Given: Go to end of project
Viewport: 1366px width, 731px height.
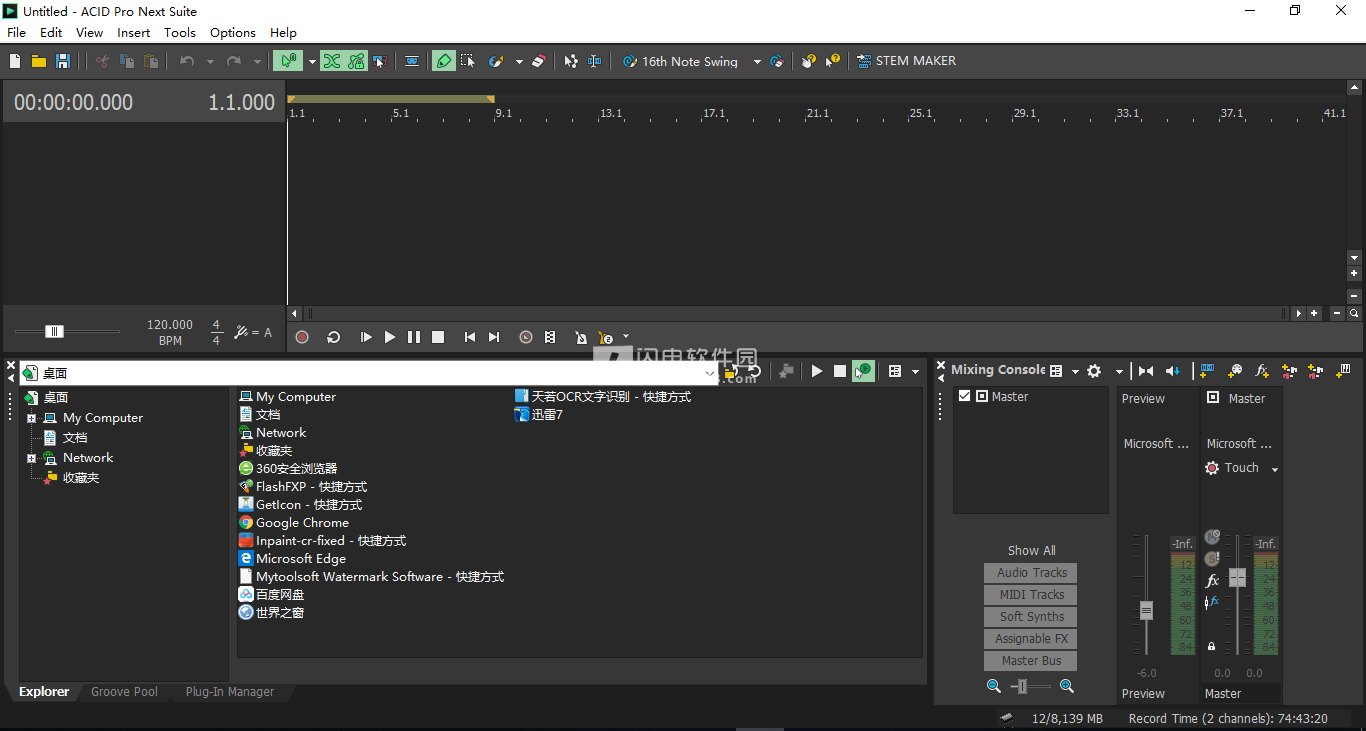Looking at the screenshot, I should pos(494,337).
